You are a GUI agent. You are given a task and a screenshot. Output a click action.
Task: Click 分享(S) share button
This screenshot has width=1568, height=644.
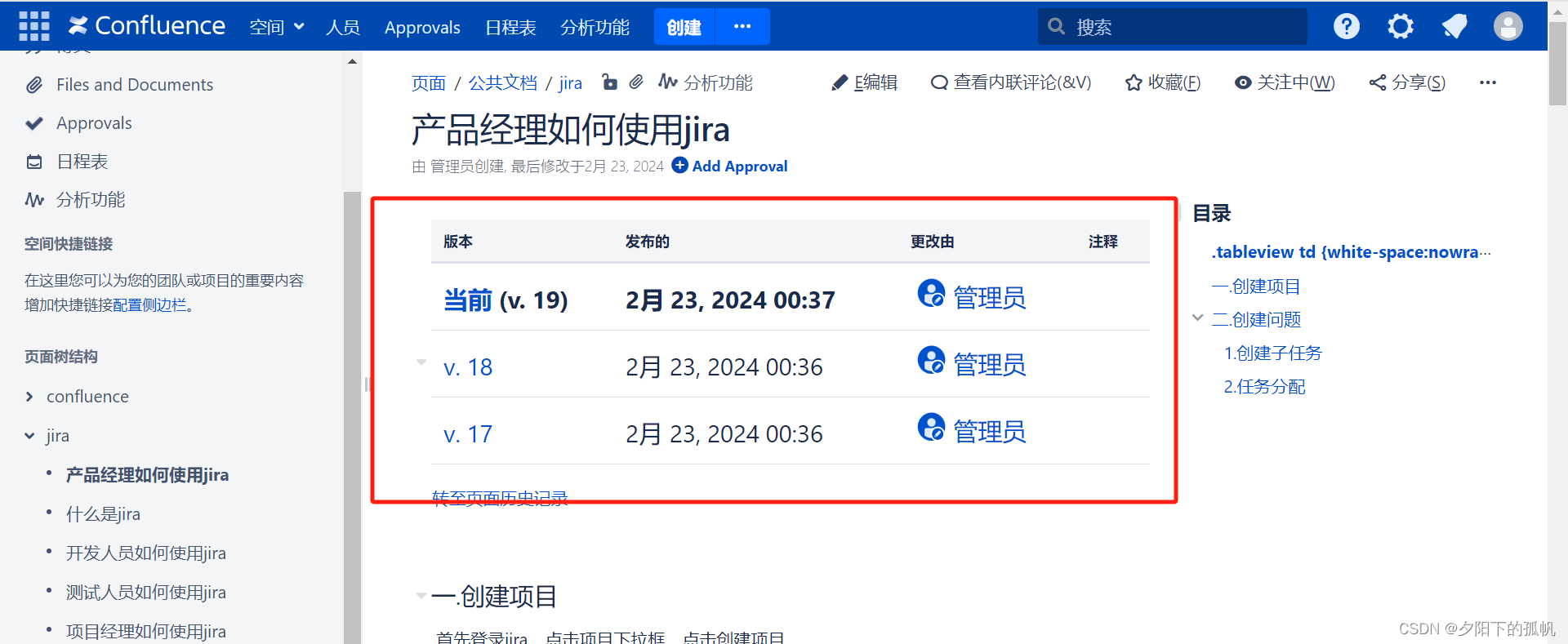tap(1407, 82)
